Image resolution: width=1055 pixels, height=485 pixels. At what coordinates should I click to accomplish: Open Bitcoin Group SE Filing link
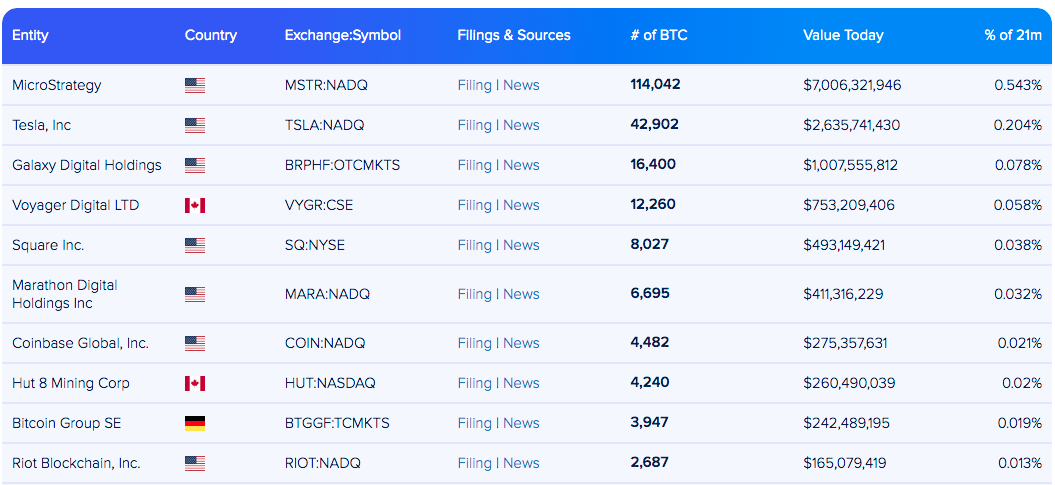tap(474, 423)
